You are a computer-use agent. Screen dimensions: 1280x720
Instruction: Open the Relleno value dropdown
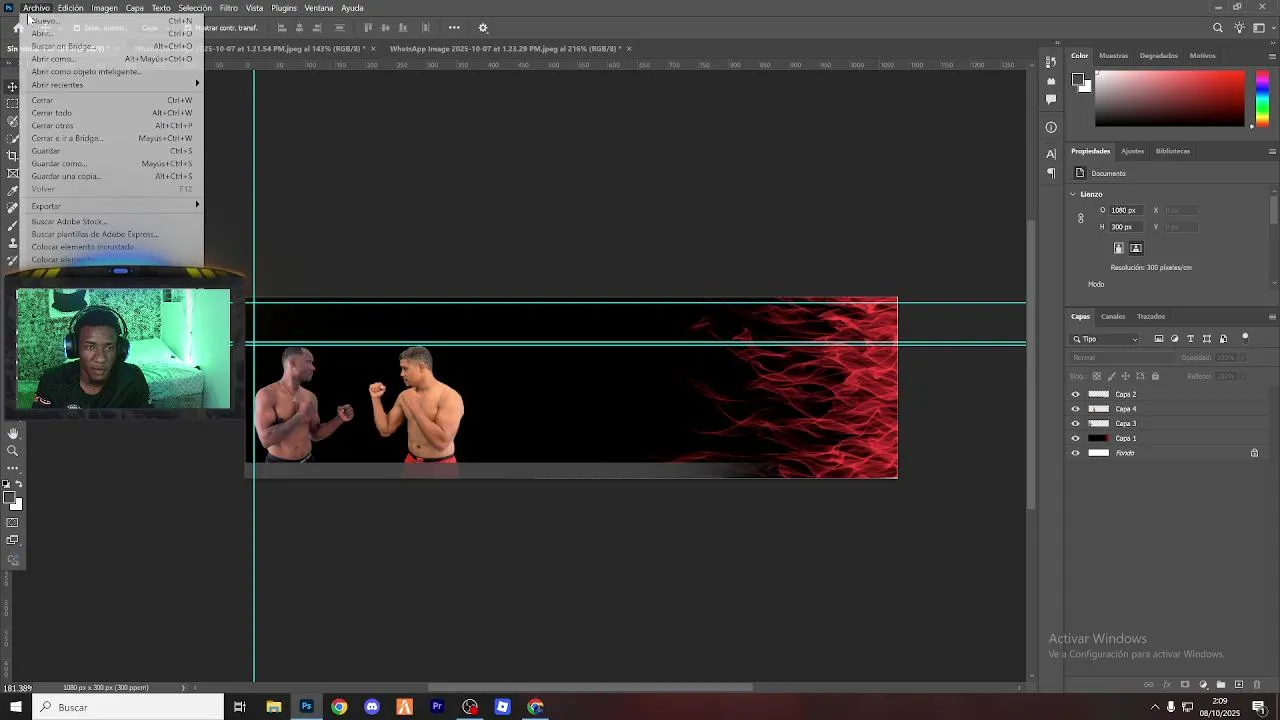[x=1241, y=376]
